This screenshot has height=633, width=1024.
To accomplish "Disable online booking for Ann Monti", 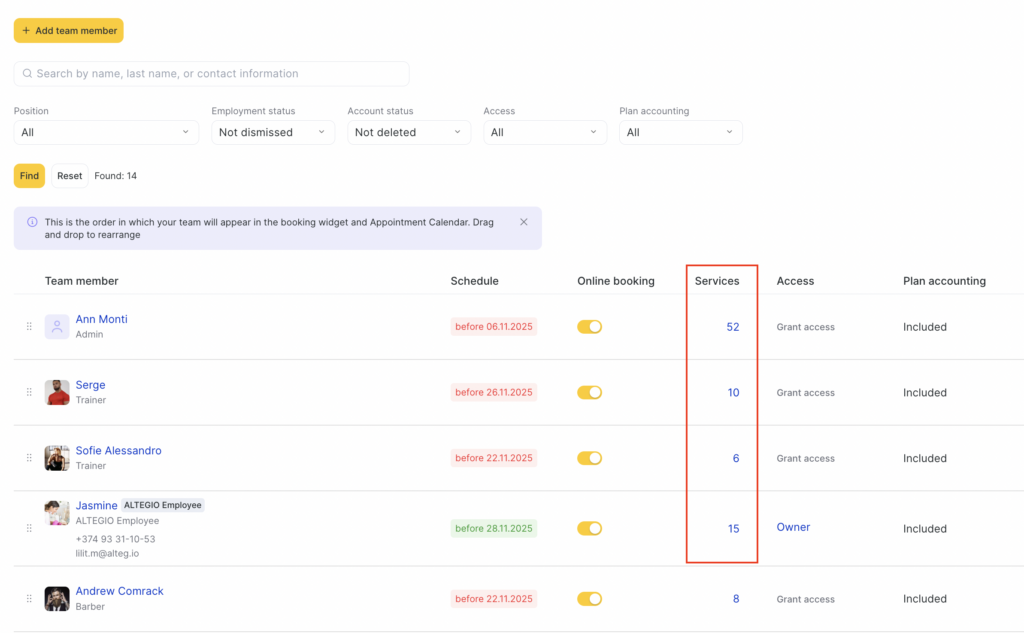I will pos(589,327).
